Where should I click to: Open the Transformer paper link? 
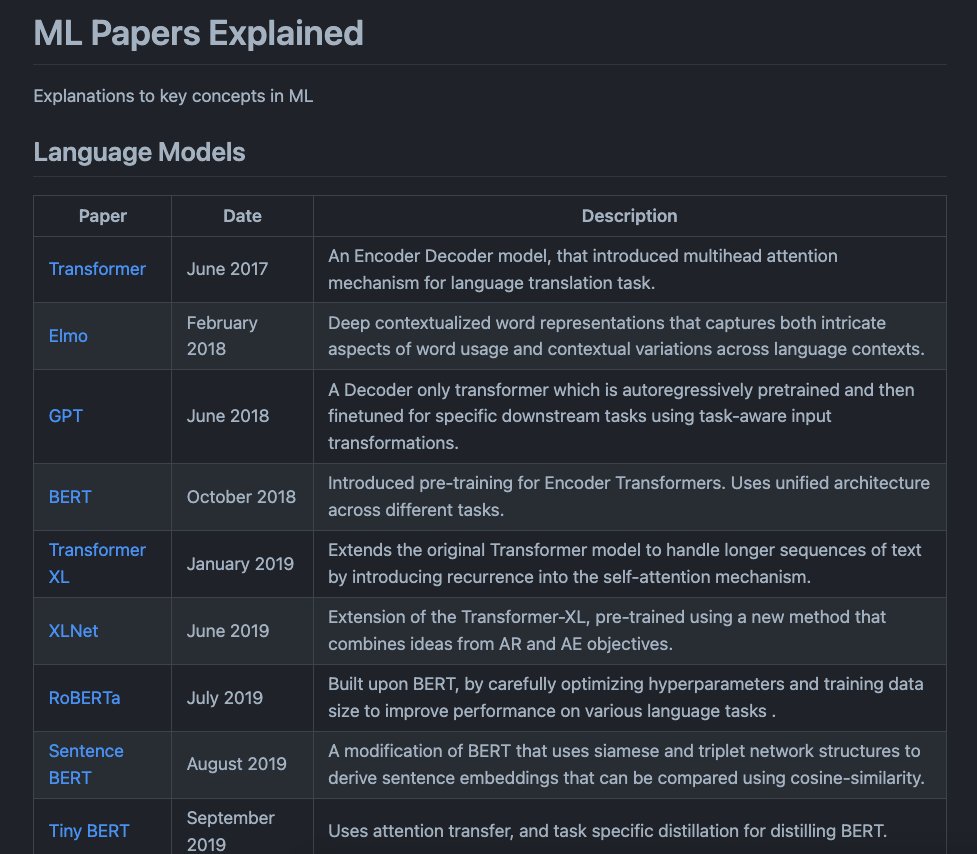coord(97,269)
